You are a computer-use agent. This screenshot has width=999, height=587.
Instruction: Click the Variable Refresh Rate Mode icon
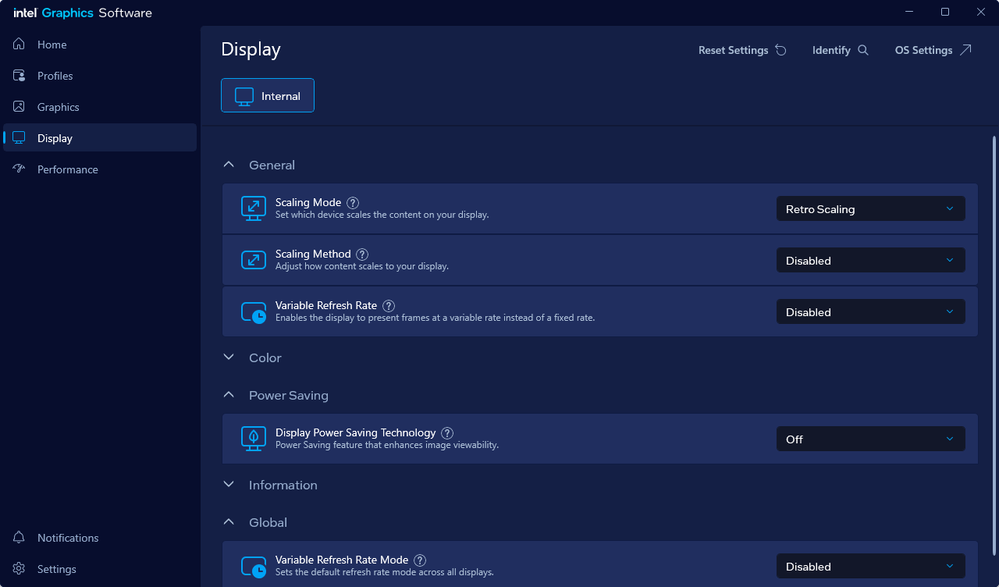tap(254, 567)
